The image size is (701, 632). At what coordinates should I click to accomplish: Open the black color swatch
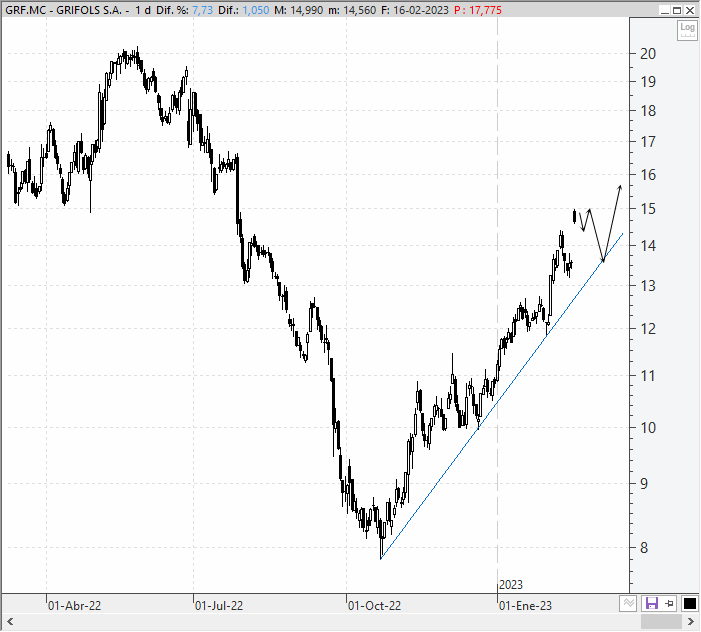[689, 604]
